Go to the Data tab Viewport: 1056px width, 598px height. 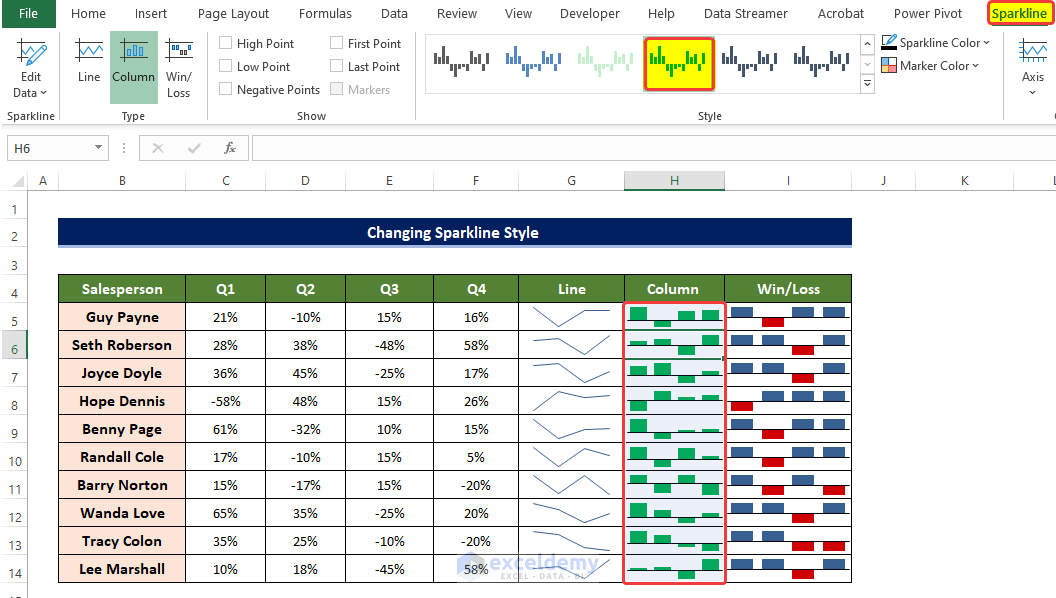(394, 13)
